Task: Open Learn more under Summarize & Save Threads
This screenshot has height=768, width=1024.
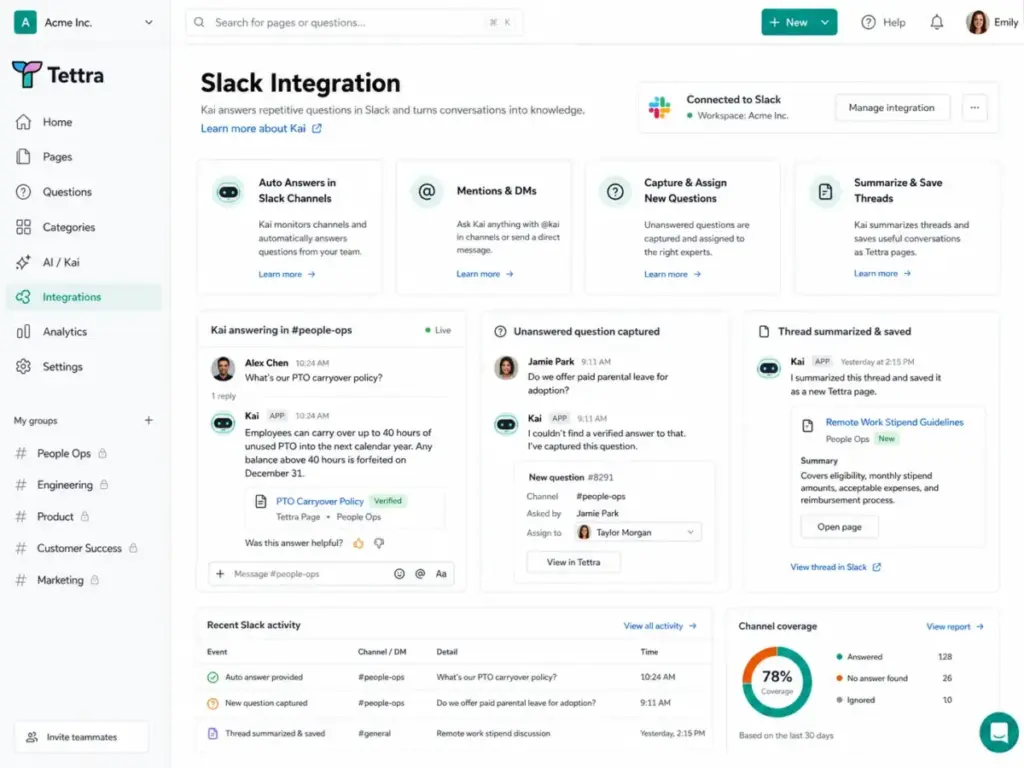Action: tap(882, 274)
